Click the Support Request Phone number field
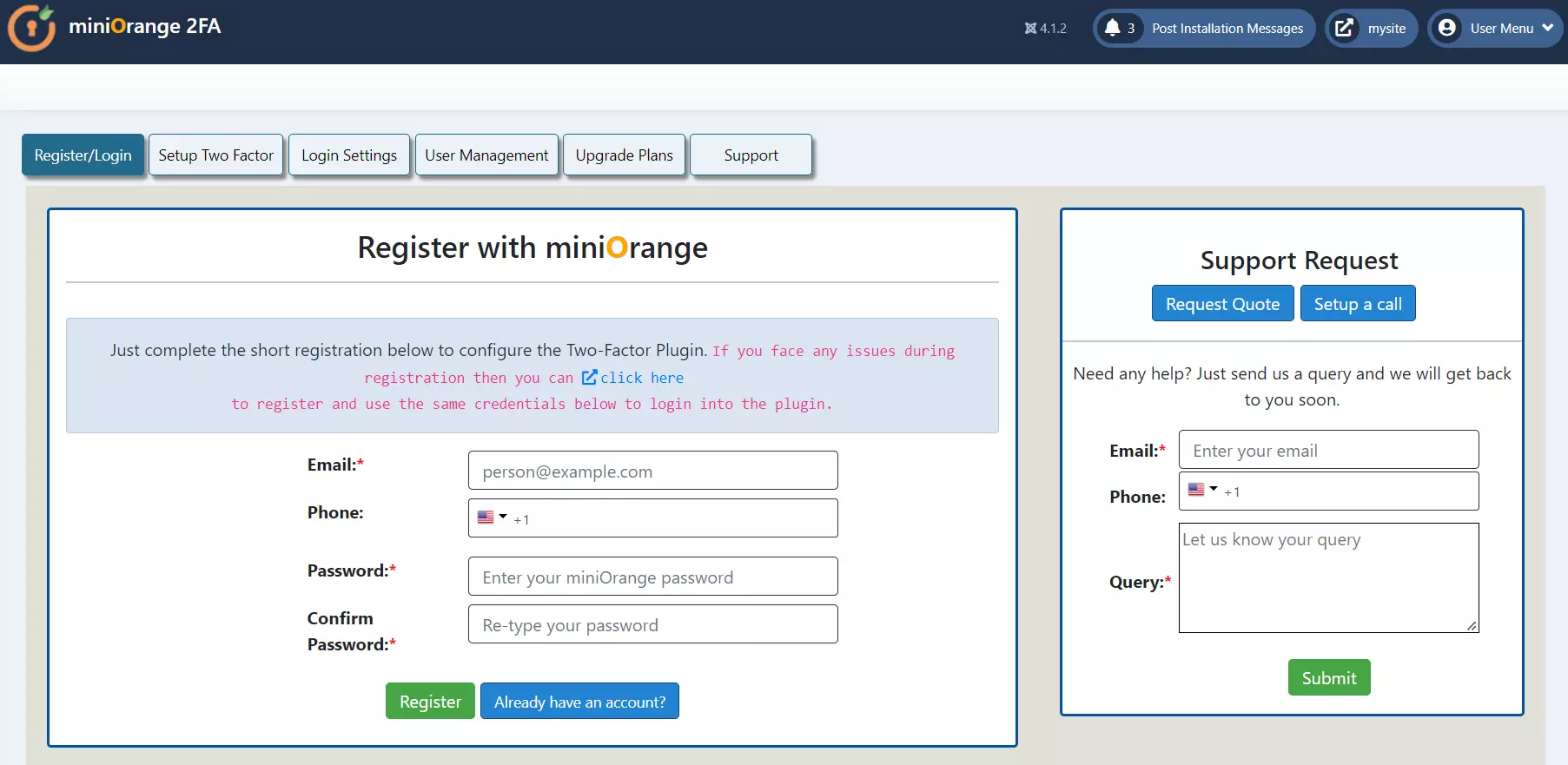 [1329, 491]
